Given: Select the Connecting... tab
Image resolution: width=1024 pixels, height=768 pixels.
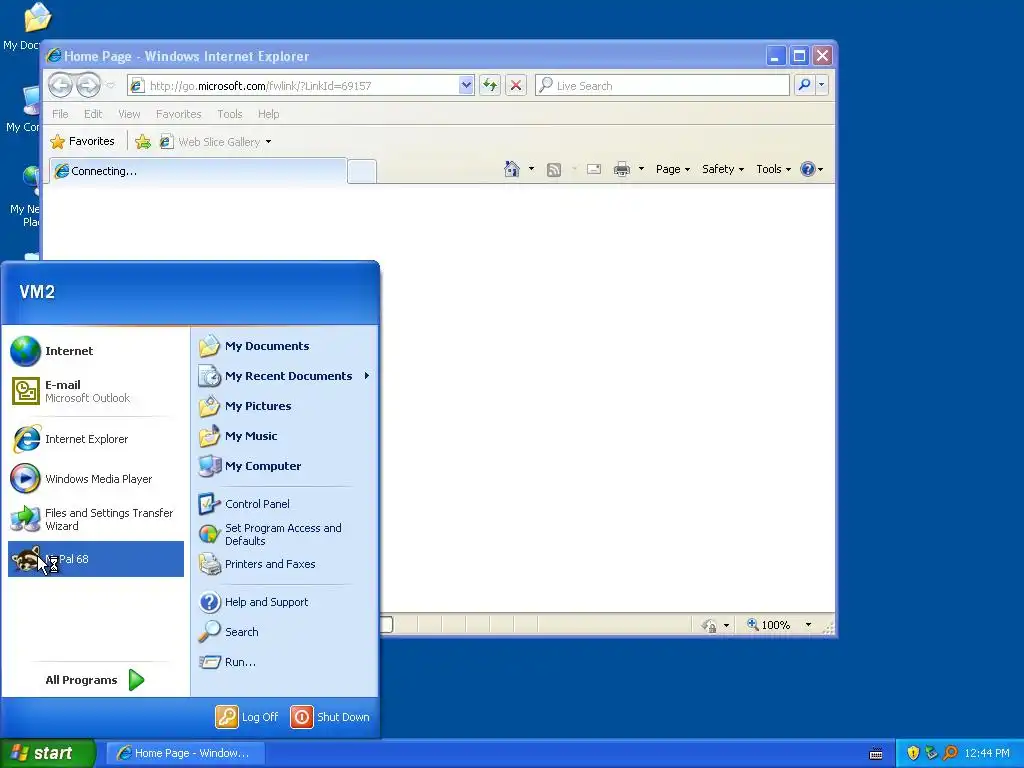Looking at the screenshot, I should click(x=198, y=171).
